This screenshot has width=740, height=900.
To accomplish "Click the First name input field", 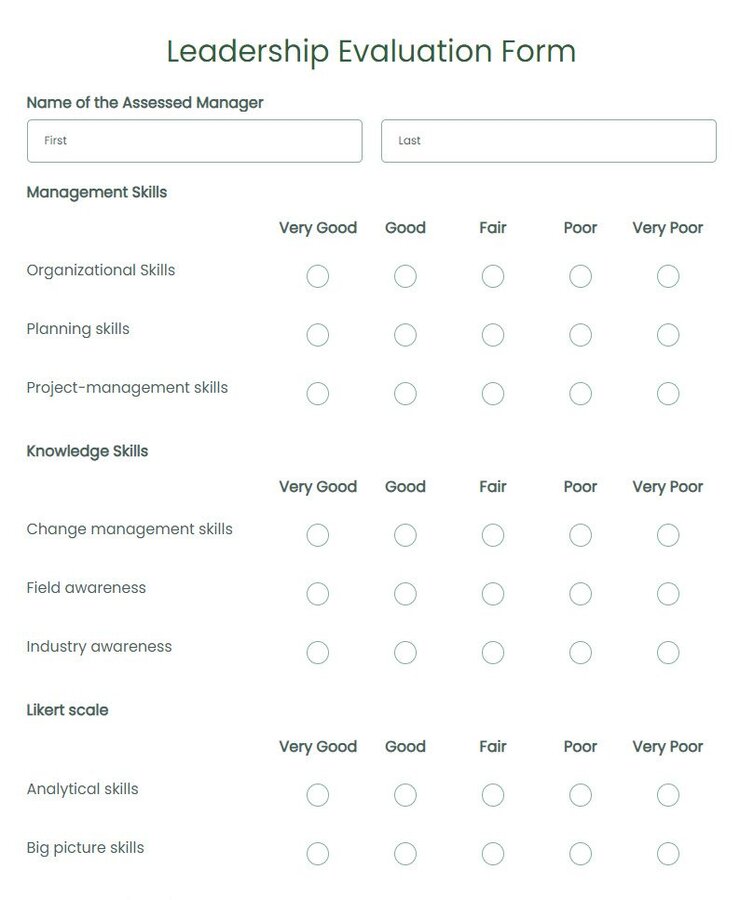I will (x=194, y=141).
